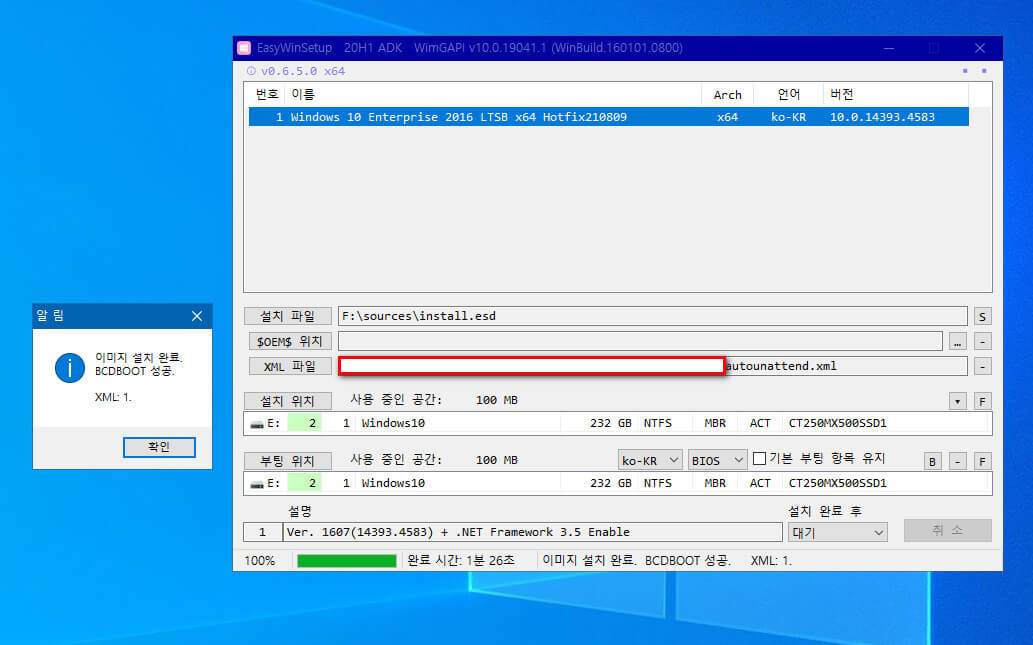Image resolution: width=1033 pixels, height=645 pixels.
Task: Open the ▼ dropdown in the install location row
Action: (957, 401)
